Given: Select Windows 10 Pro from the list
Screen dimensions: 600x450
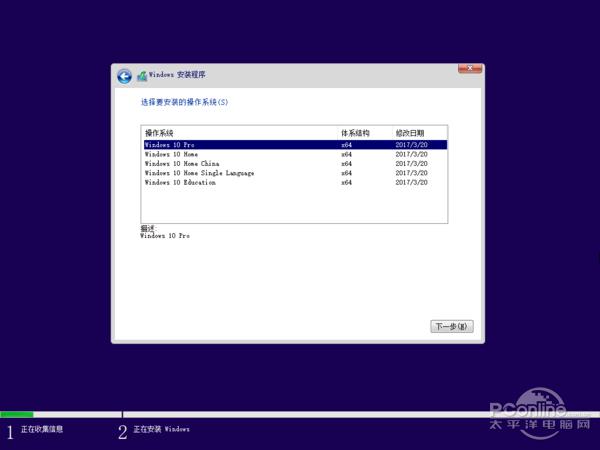Looking at the screenshot, I should (x=170, y=145).
